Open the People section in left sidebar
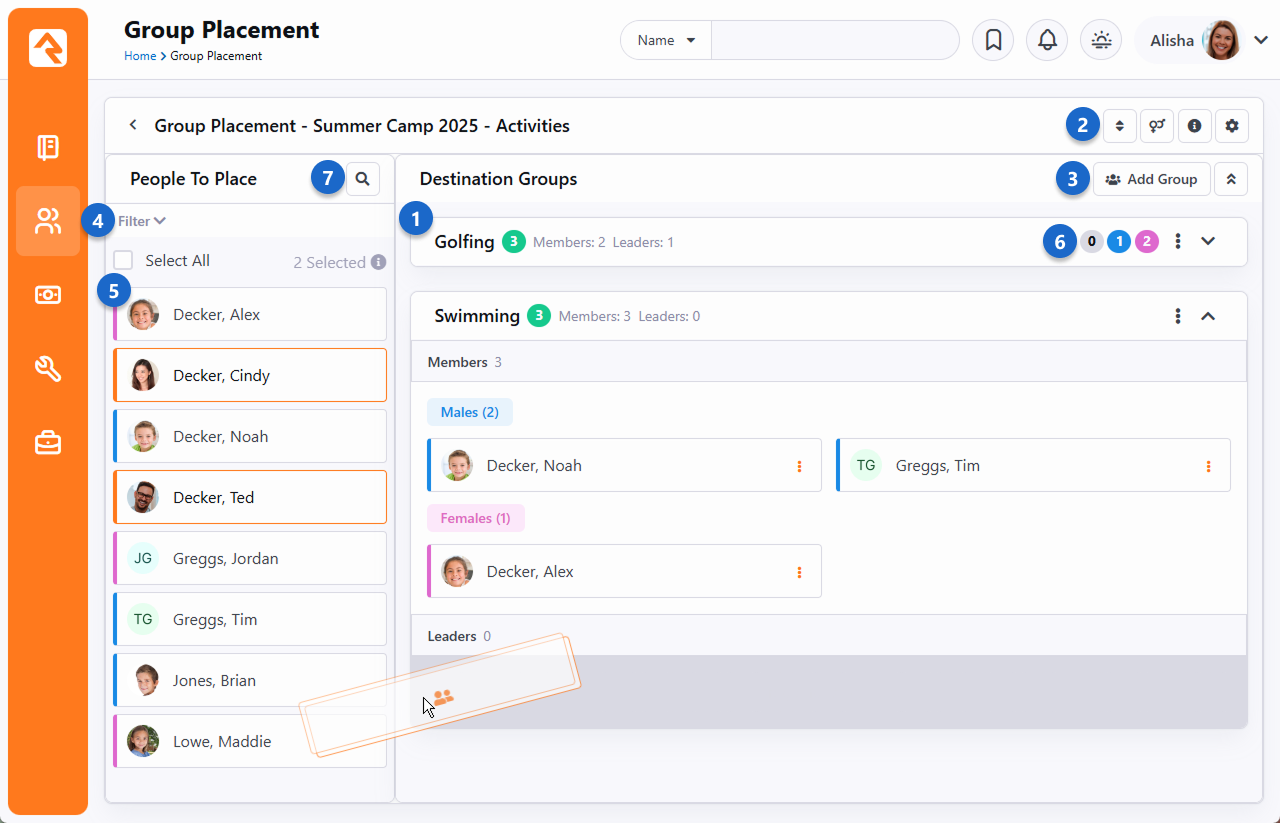 [x=48, y=221]
